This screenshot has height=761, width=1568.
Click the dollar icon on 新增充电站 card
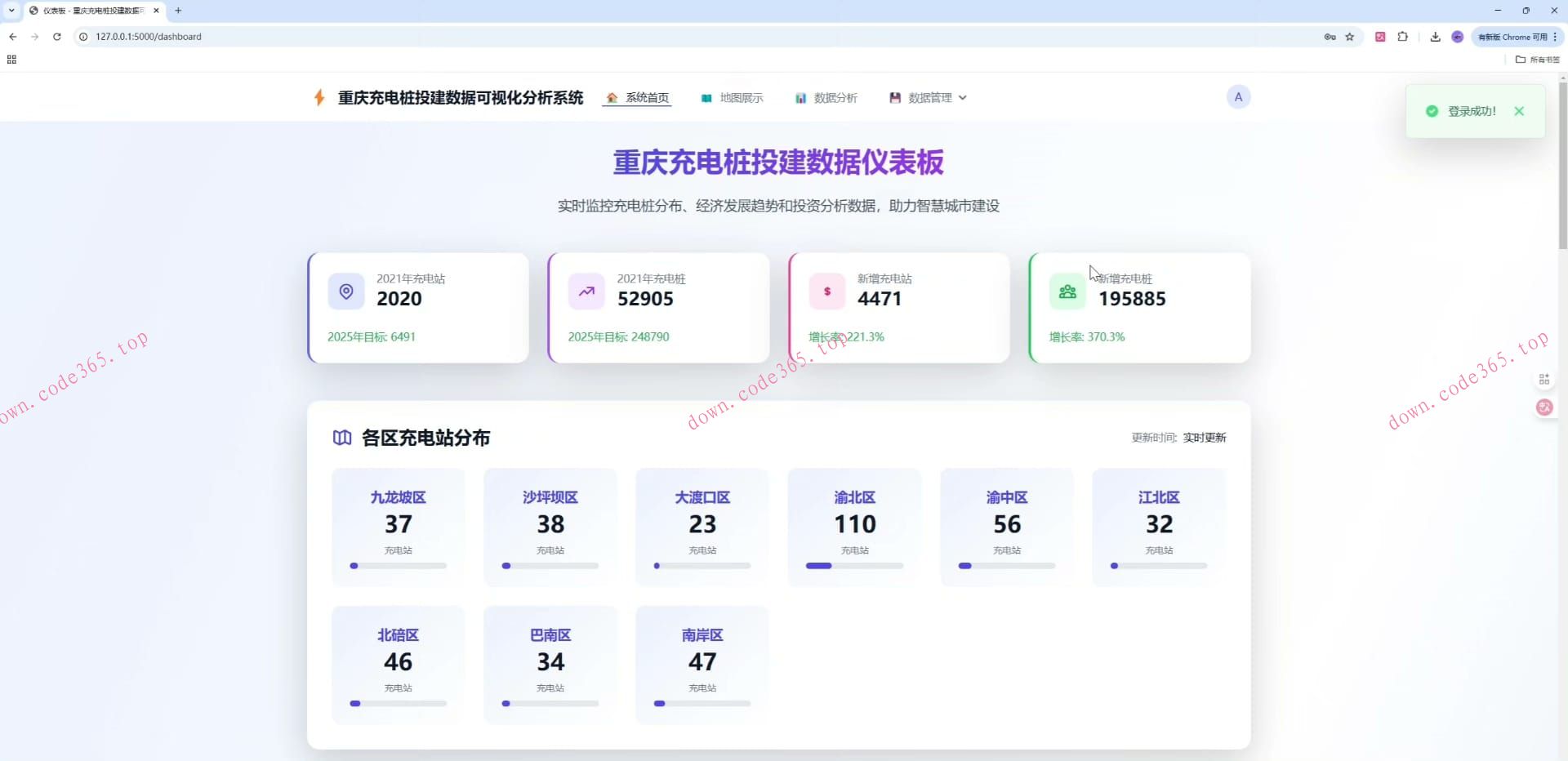pos(826,291)
